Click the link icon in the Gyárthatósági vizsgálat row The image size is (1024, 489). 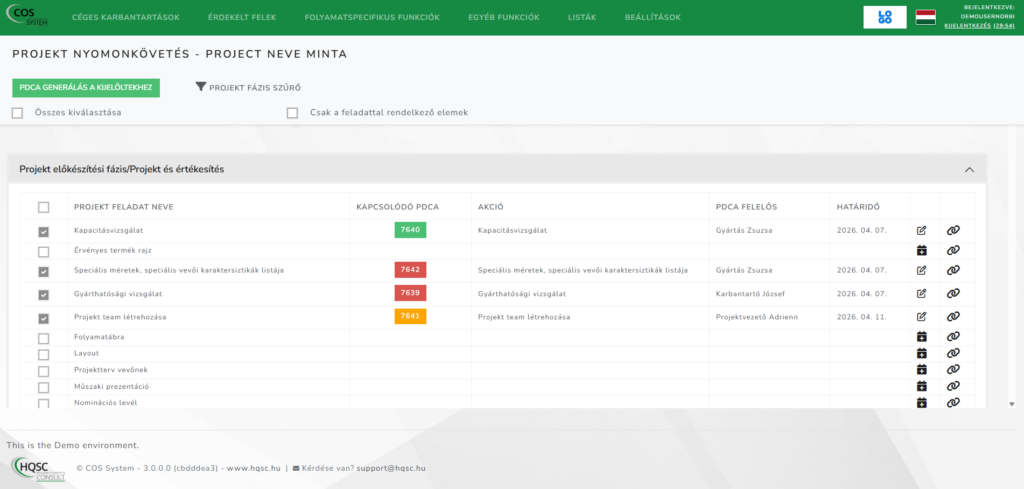[953, 293]
